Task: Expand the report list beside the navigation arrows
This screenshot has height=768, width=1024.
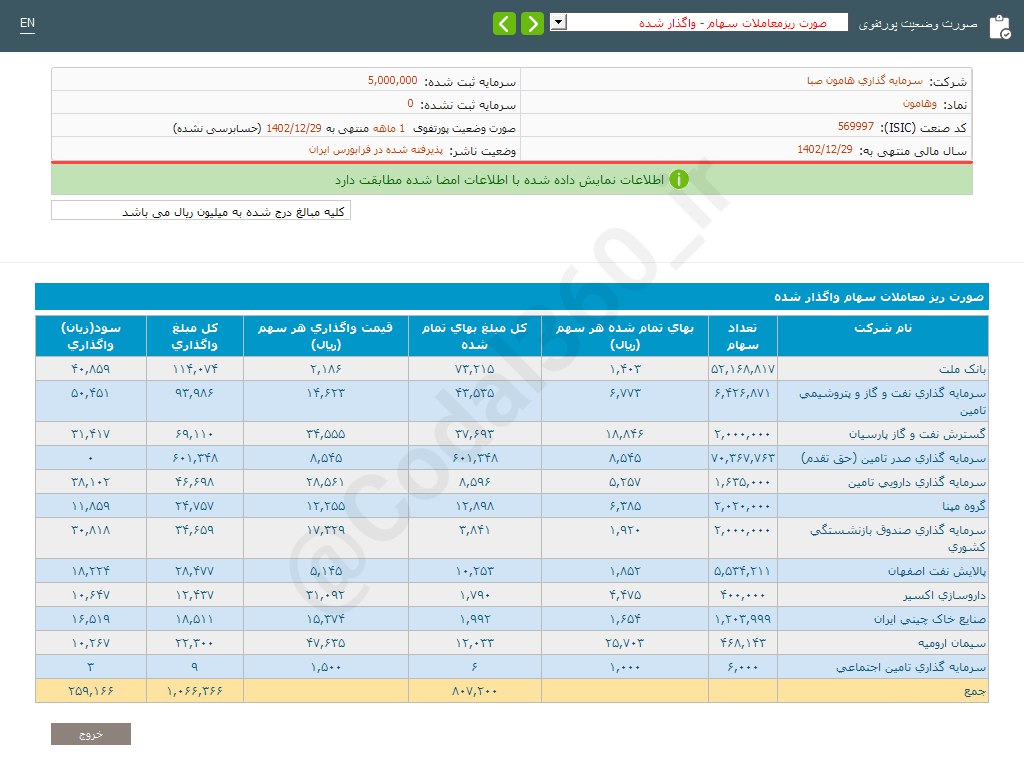Action: tap(557, 21)
